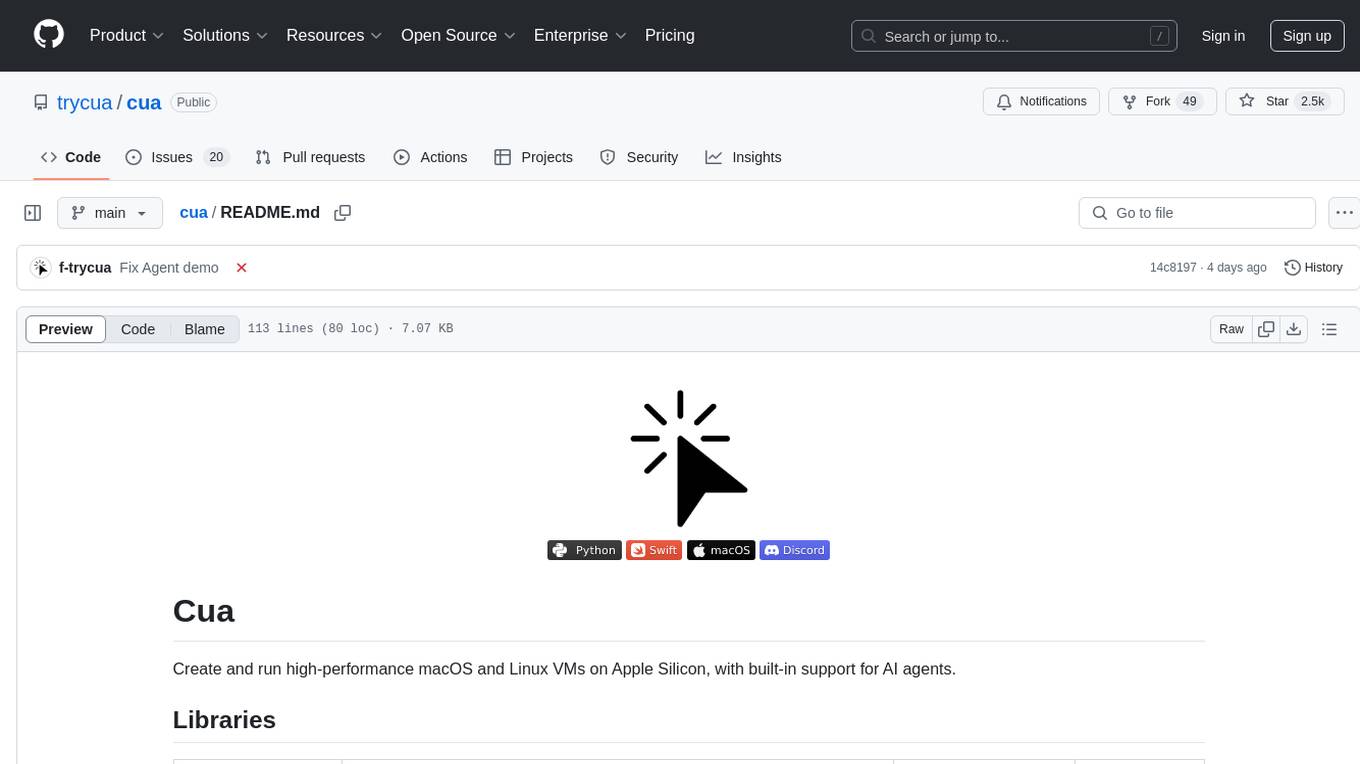Image resolution: width=1360 pixels, height=764 pixels.
Task: Open the main branch selector dropdown
Action: [110, 213]
